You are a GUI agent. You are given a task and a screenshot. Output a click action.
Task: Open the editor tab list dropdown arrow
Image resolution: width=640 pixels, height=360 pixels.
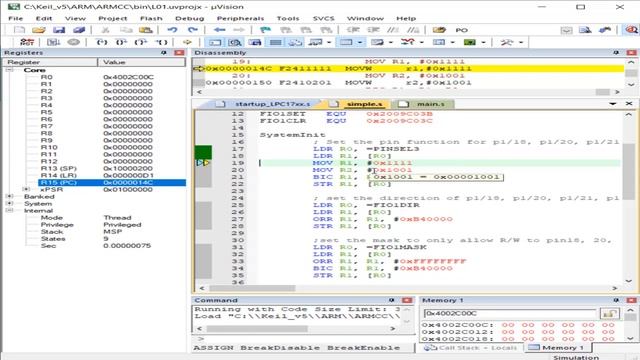click(x=612, y=104)
